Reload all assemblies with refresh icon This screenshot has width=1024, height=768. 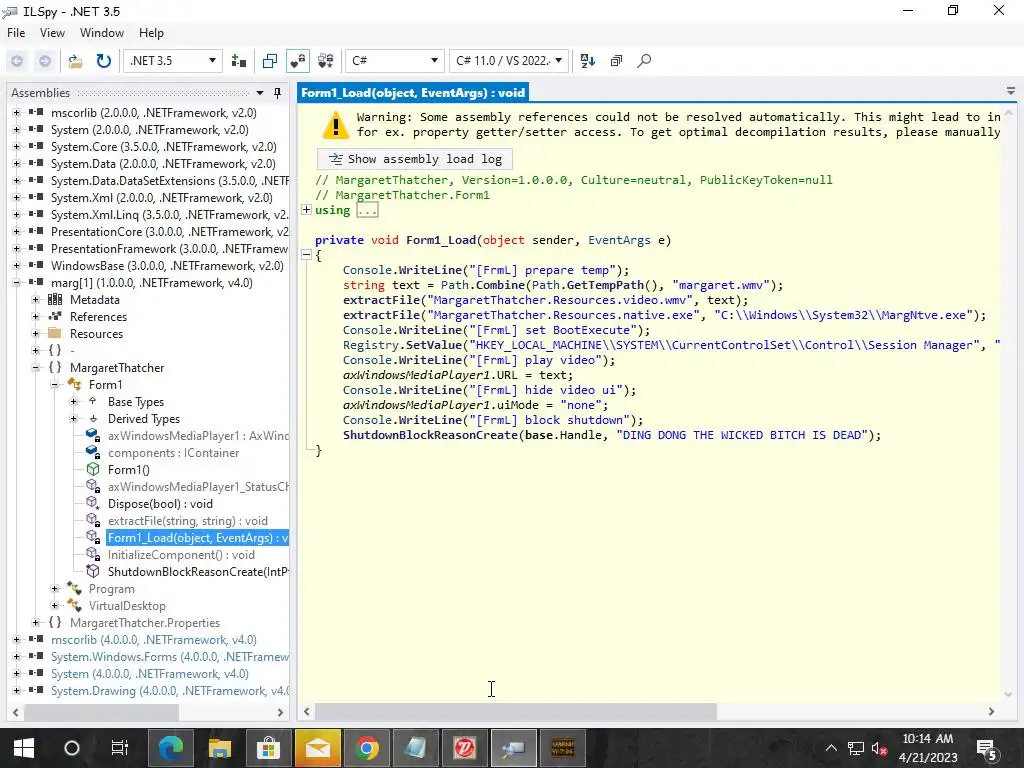[x=104, y=61]
